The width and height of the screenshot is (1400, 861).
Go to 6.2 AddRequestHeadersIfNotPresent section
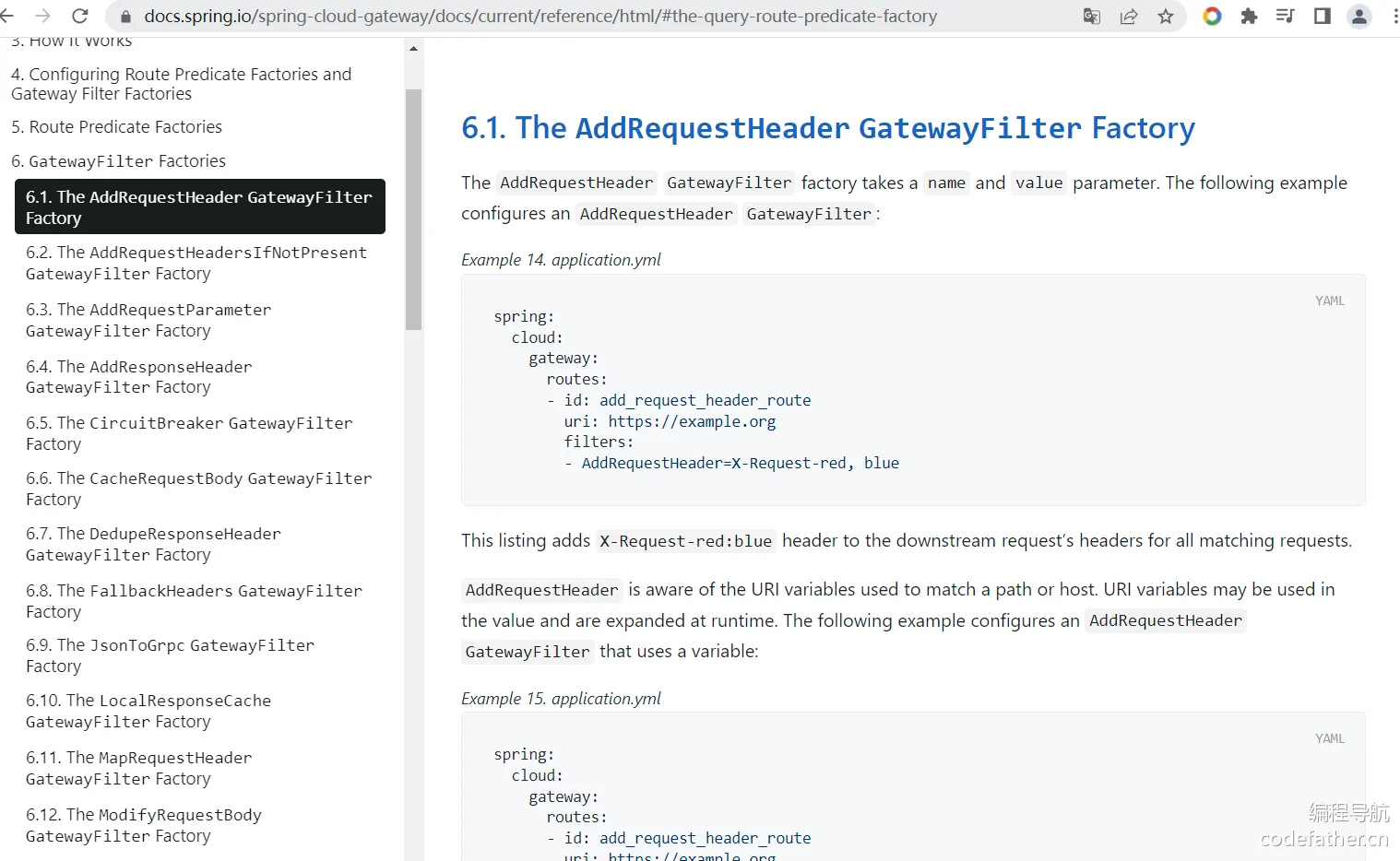196,263
